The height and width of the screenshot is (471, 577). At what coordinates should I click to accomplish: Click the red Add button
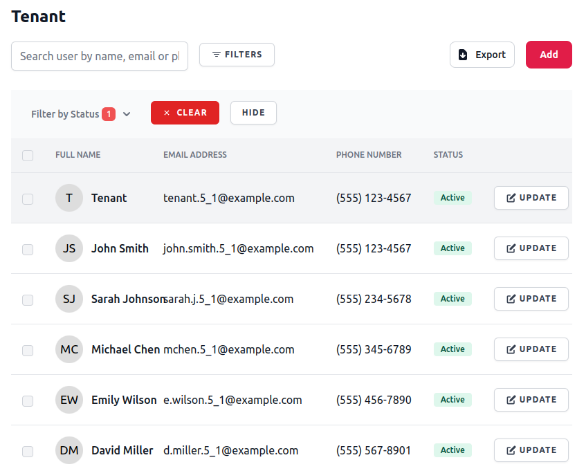click(549, 54)
